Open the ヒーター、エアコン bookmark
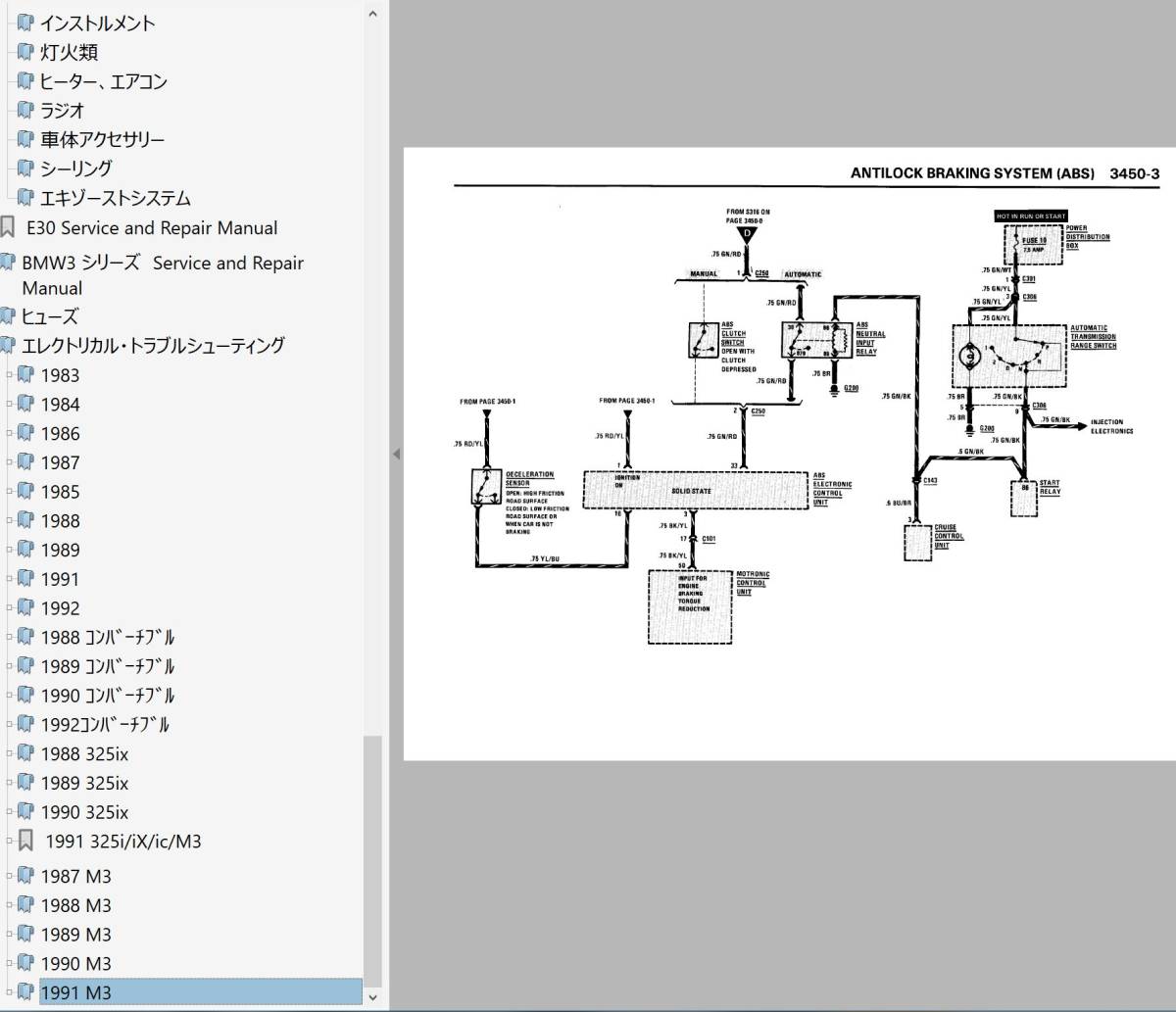Viewport: 1176px width, 1012px height. (x=103, y=81)
